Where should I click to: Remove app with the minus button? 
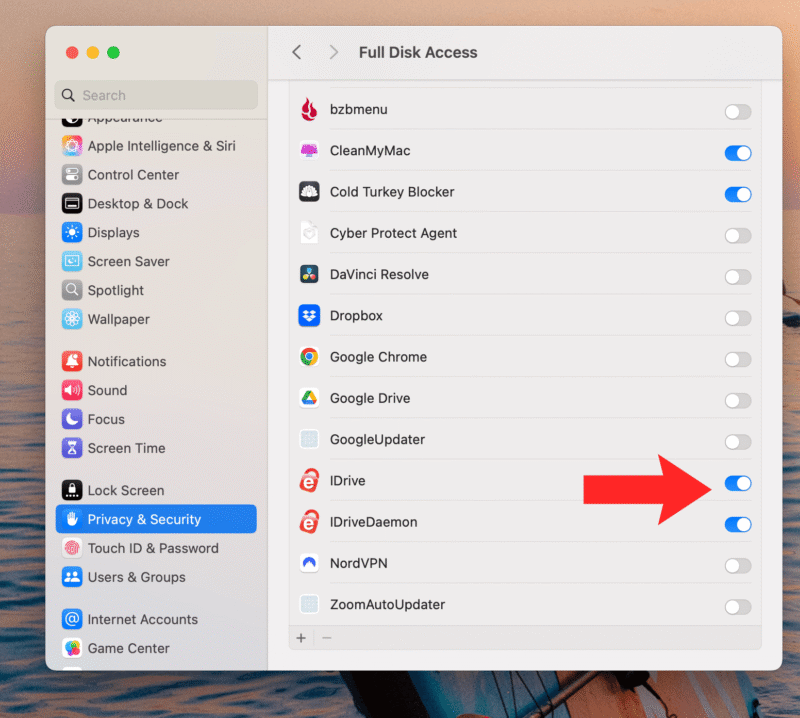[327, 638]
